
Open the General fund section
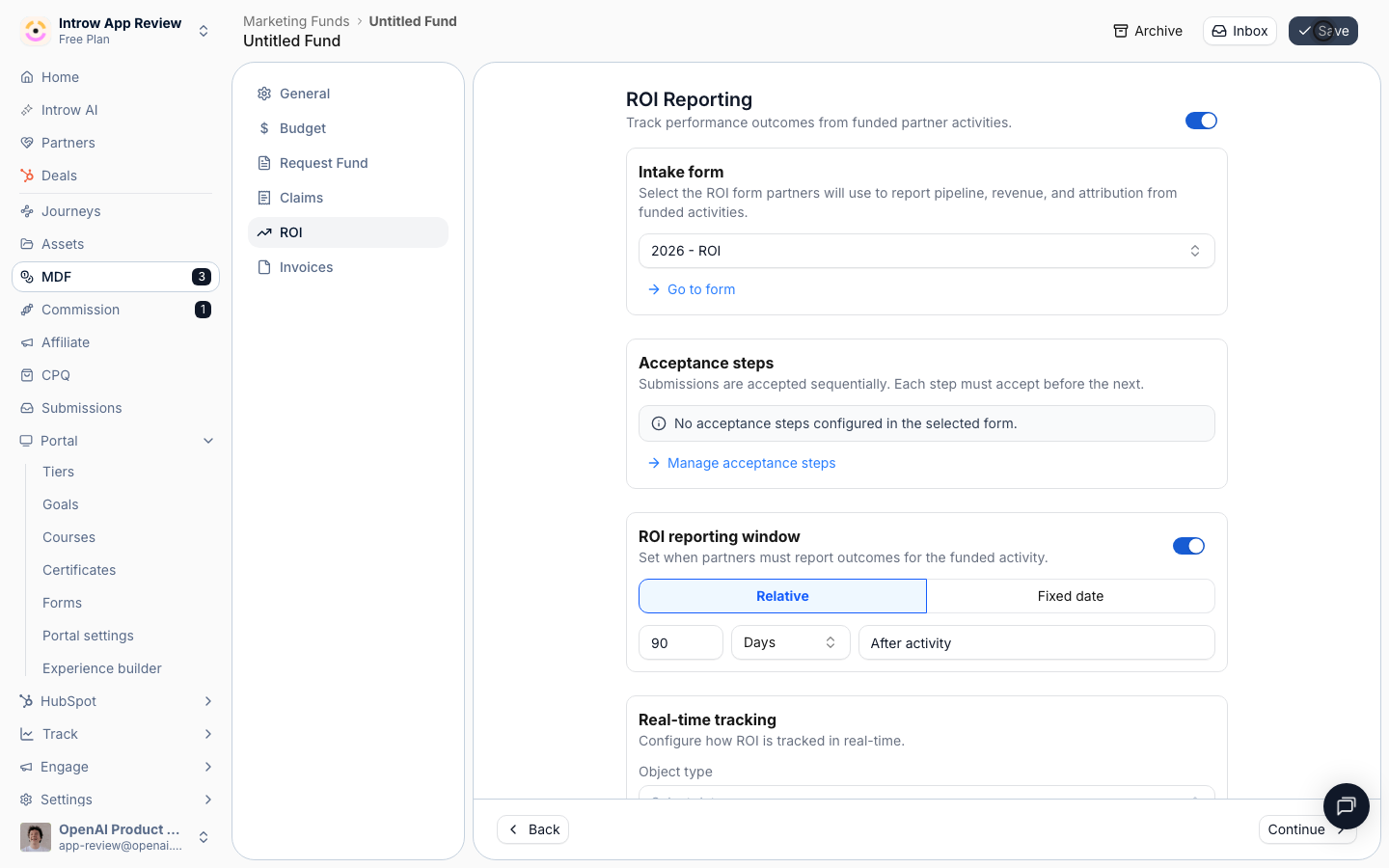348,94
